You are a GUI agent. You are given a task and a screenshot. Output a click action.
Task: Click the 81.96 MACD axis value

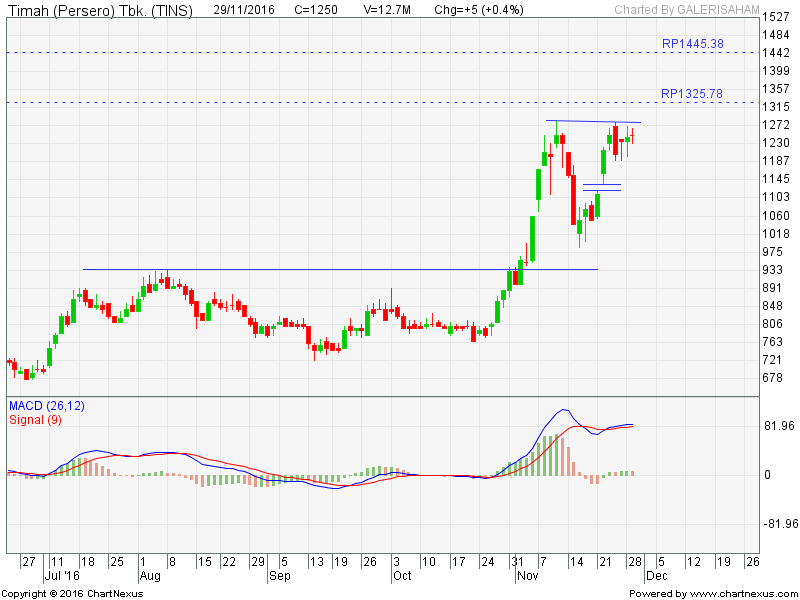pos(779,426)
